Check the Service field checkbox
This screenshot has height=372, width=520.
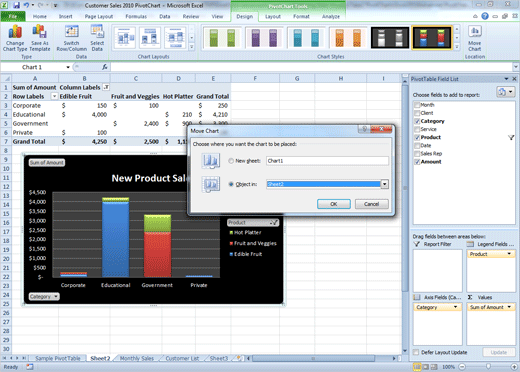point(417,129)
